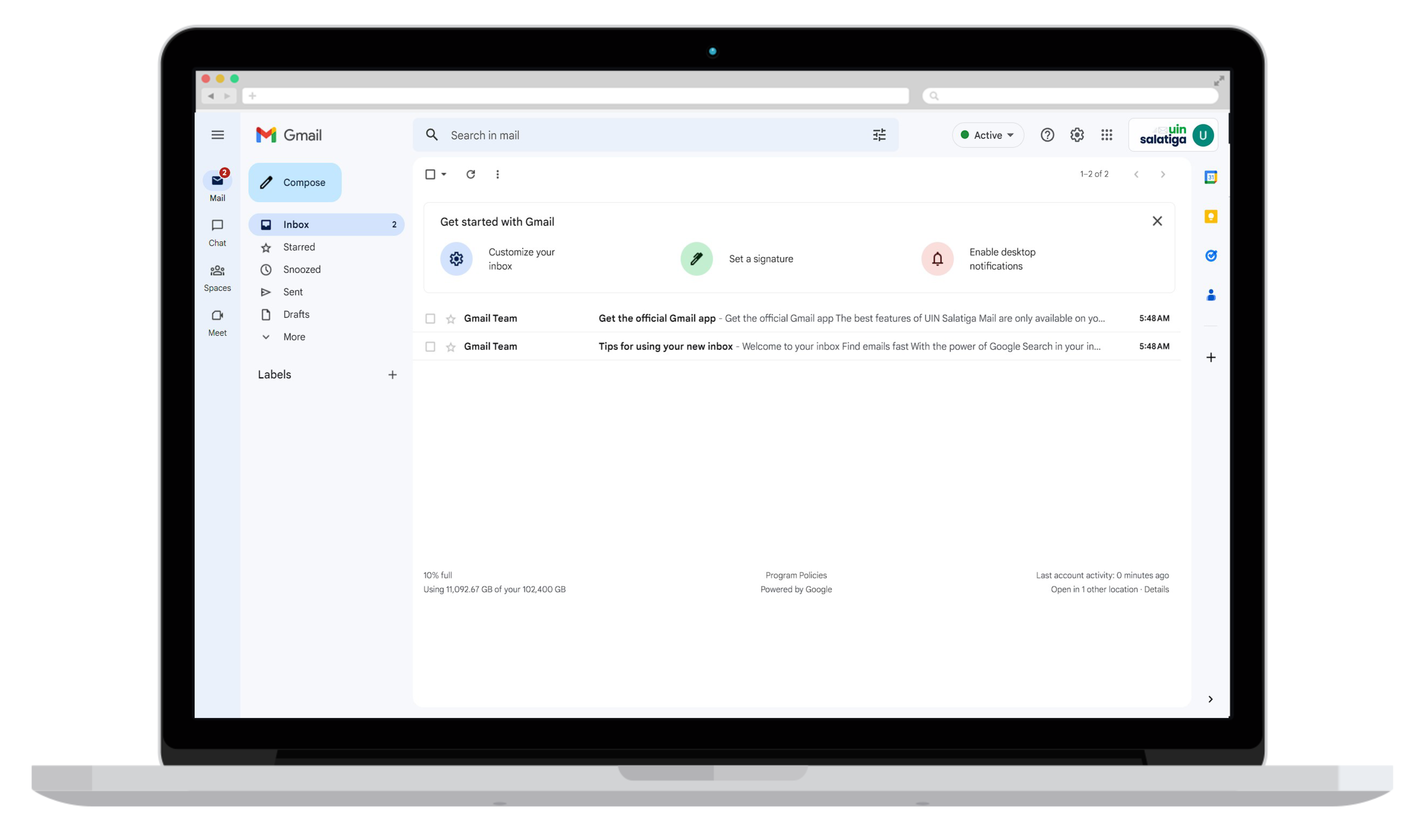Open the main menu hamburger icon
The width and height of the screenshot is (1420, 840).
217,135
